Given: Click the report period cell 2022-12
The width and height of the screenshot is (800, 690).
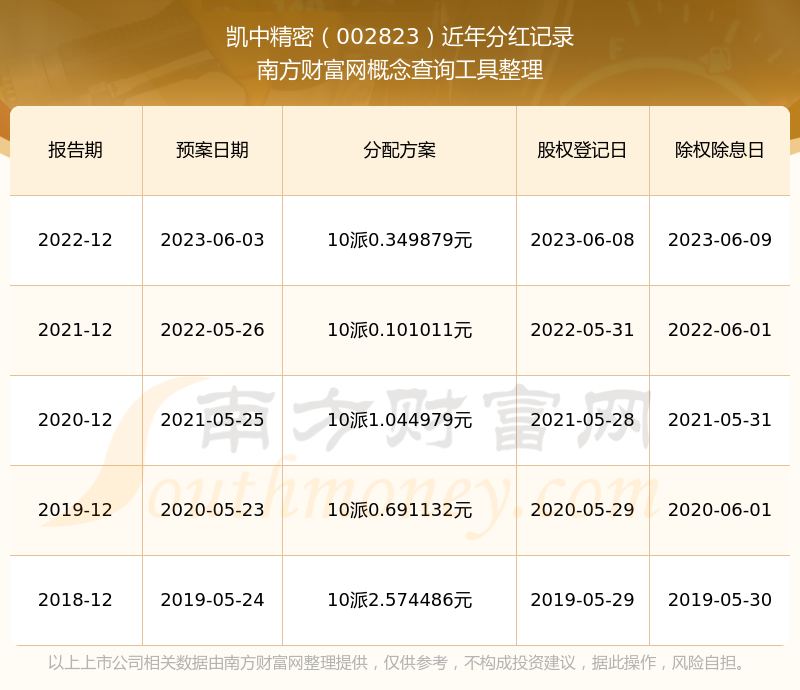Looking at the screenshot, I should [76, 240].
